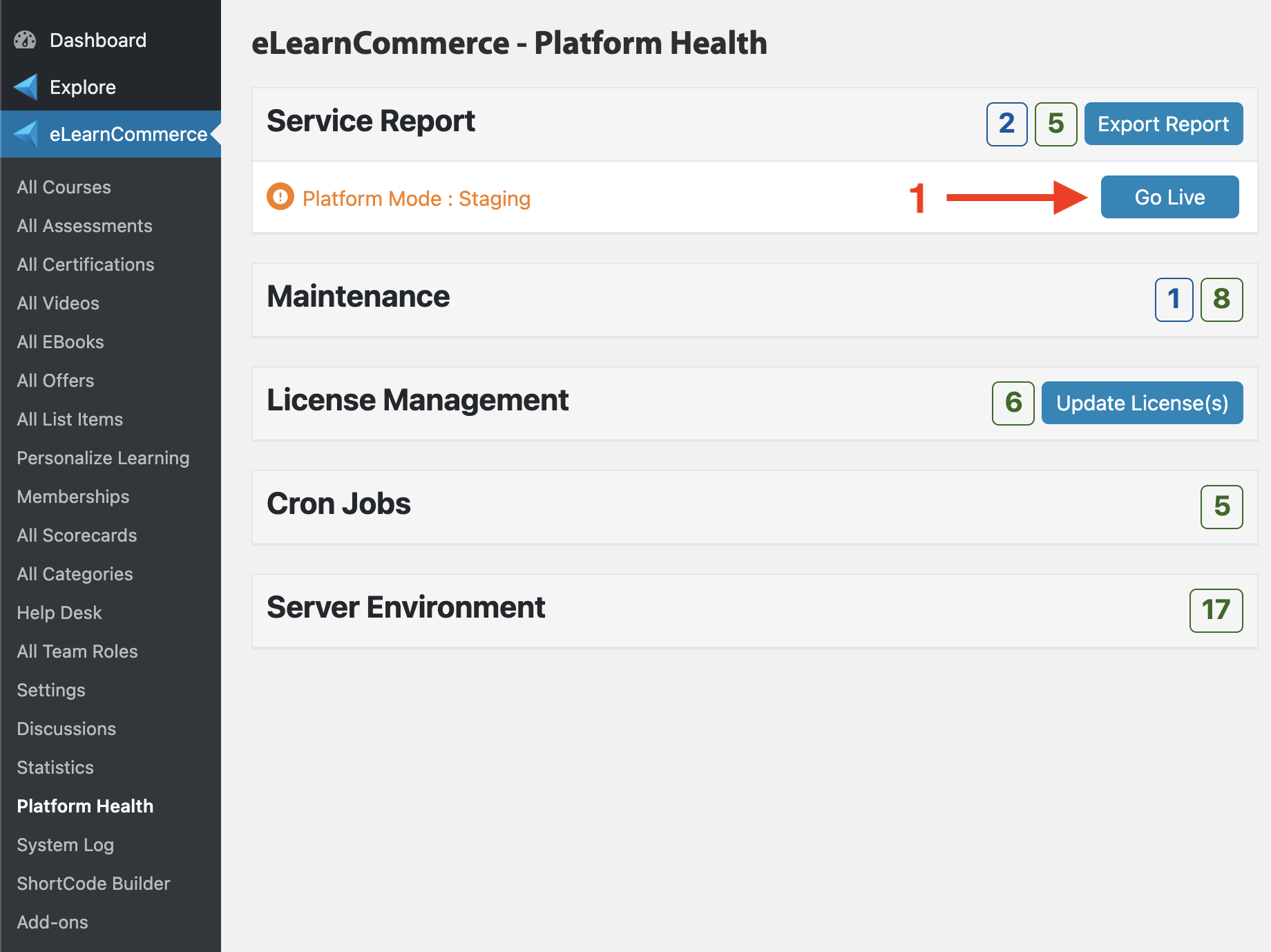Click Maintenance green badge 8
The image size is (1271, 952).
(1222, 300)
